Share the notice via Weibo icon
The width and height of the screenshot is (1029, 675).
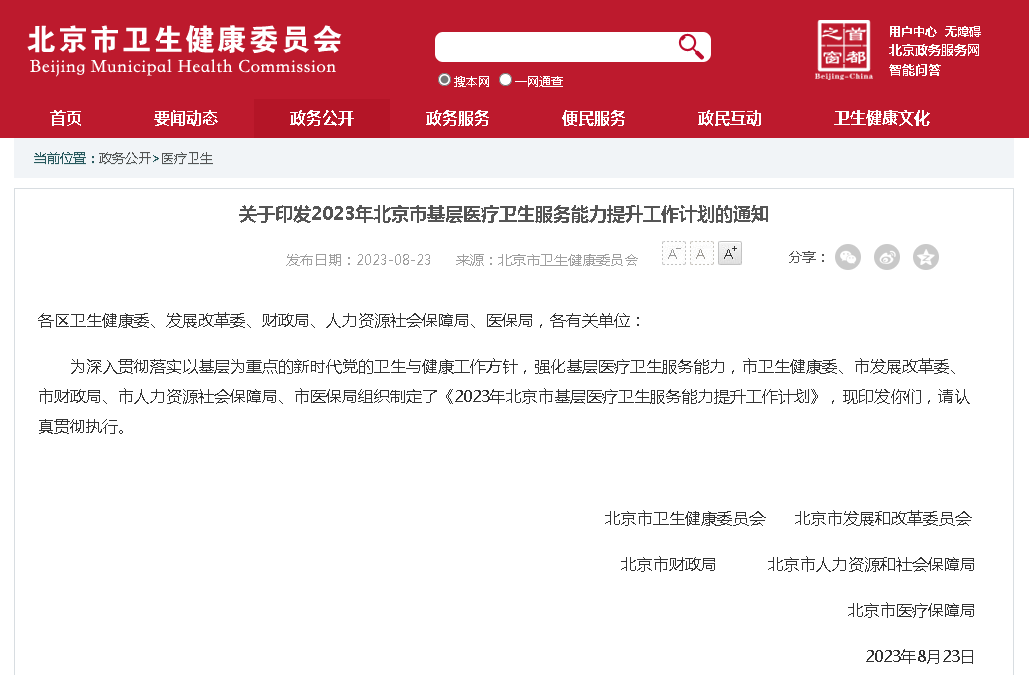(x=887, y=257)
